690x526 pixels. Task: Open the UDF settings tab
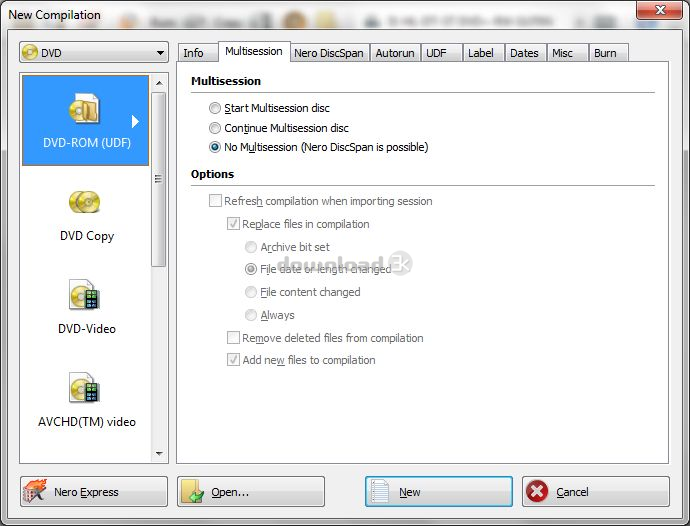[x=436, y=53]
